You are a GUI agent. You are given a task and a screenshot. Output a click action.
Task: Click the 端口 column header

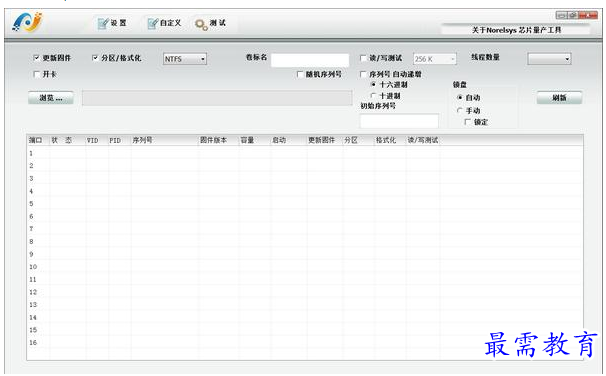[38, 140]
